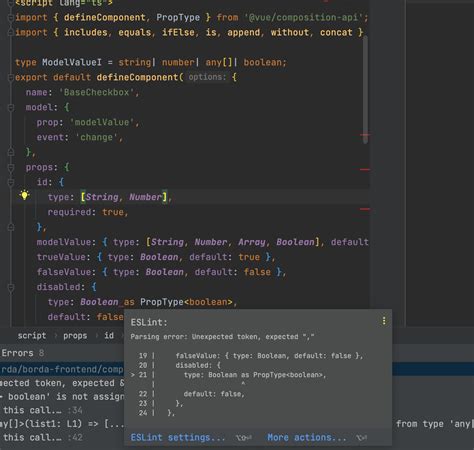Viewport: 474px width, 450px height.
Task: Open More actions link in ESLint popup
Action: (x=307, y=437)
